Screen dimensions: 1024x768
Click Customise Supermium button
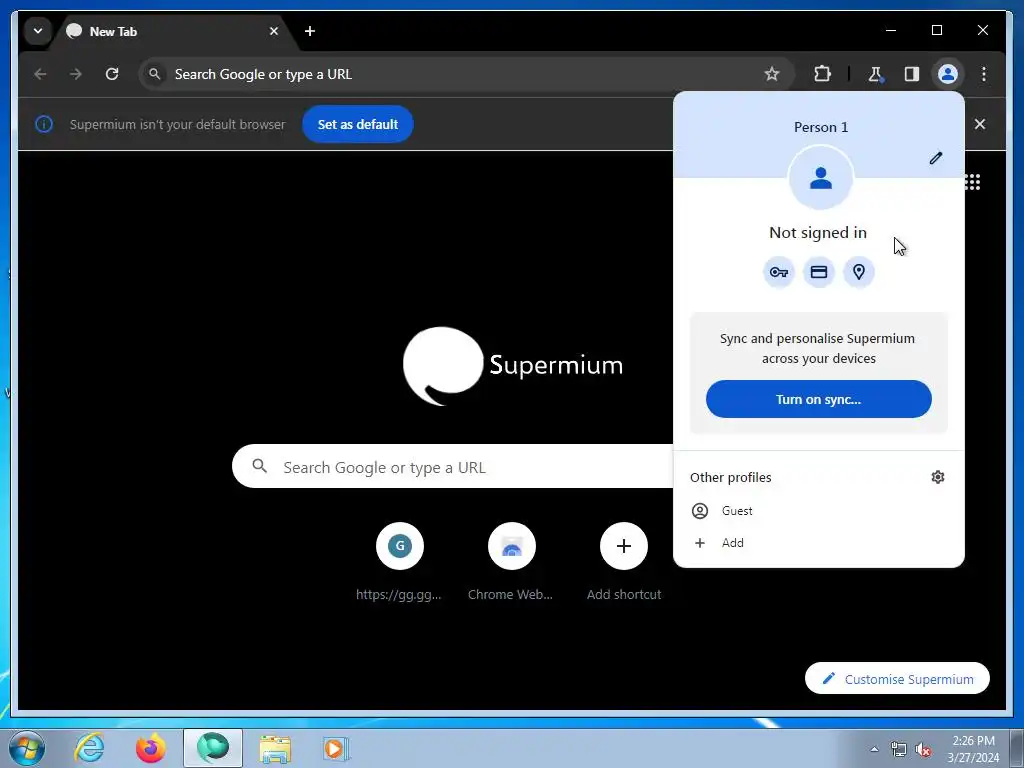coord(897,679)
